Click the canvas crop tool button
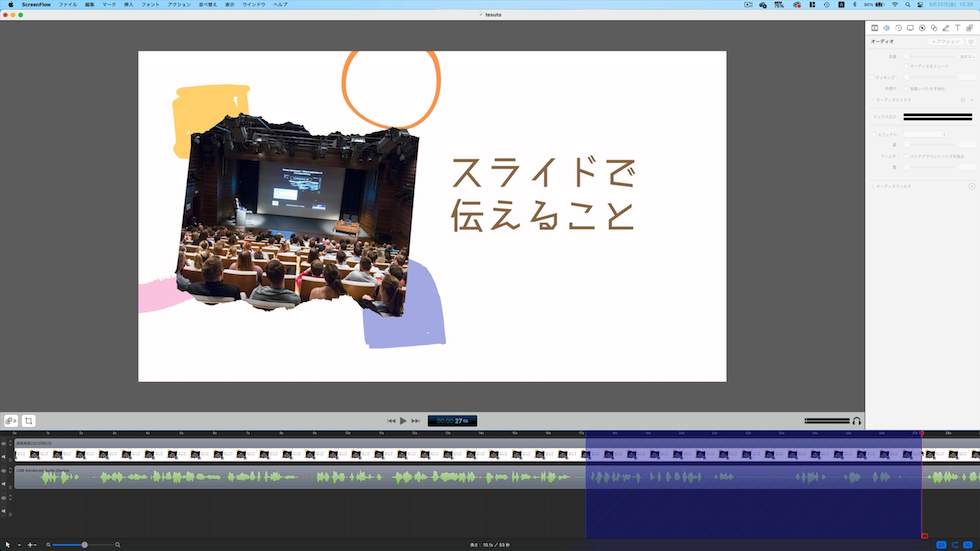Screen dimensions: 980x551 29,421
